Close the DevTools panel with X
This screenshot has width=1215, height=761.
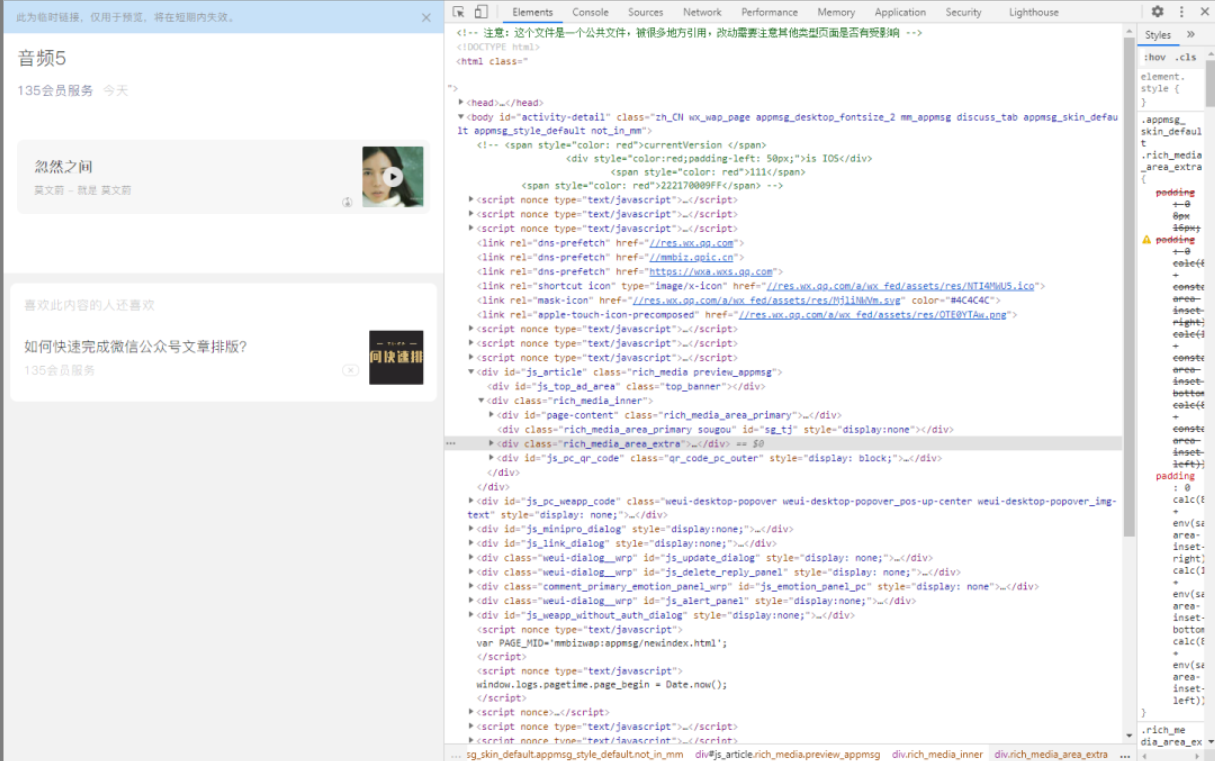pyautogui.click(x=1203, y=12)
